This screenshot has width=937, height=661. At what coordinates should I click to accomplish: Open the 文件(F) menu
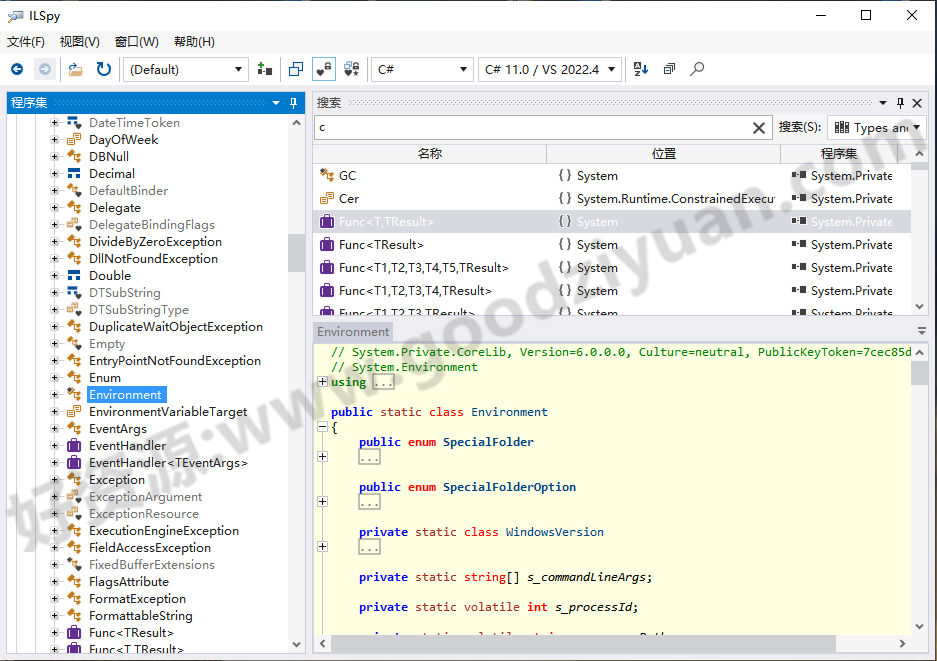[24, 42]
